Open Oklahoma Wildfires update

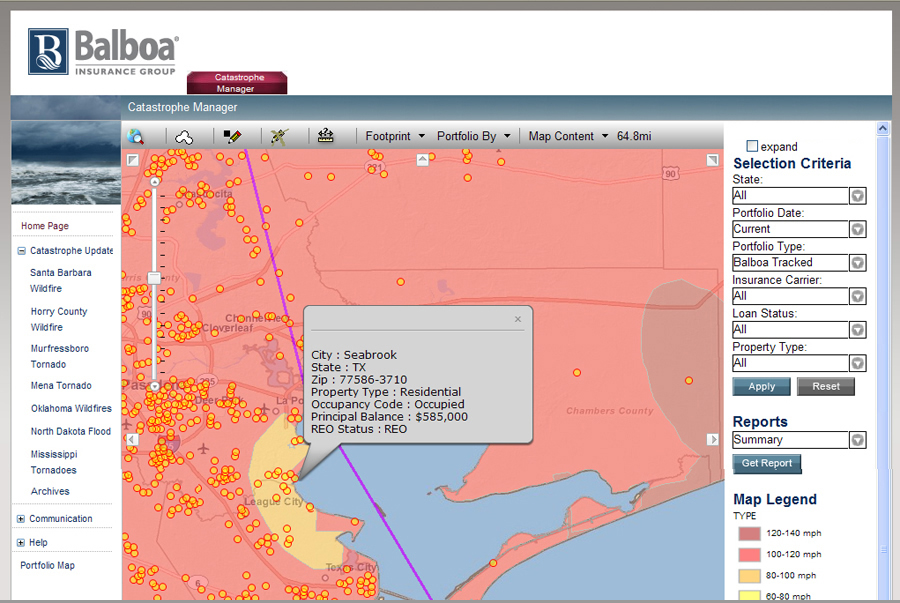[71, 409]
